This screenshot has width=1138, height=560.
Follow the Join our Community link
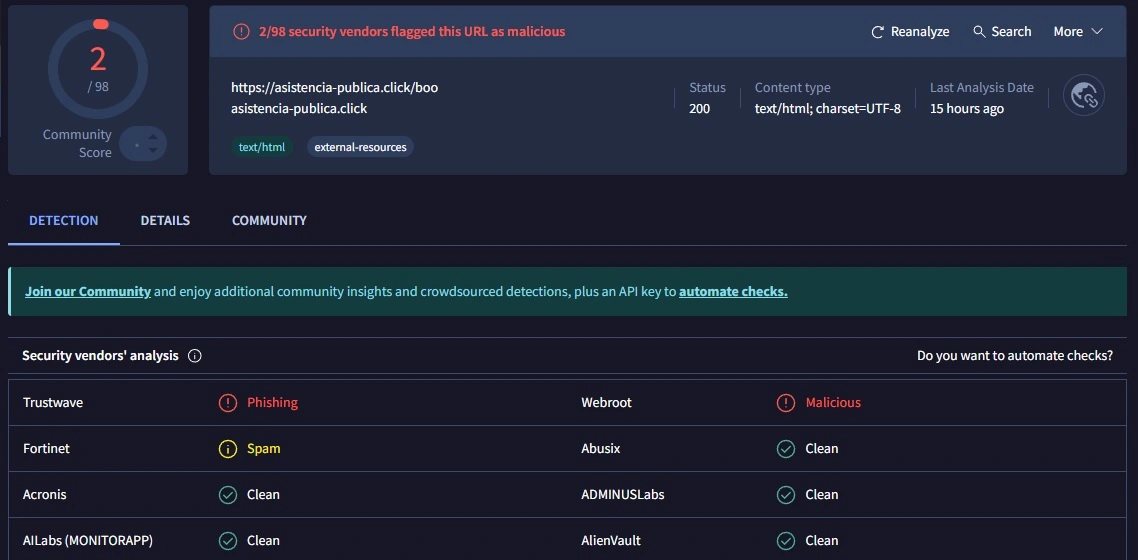click(88, 292)
